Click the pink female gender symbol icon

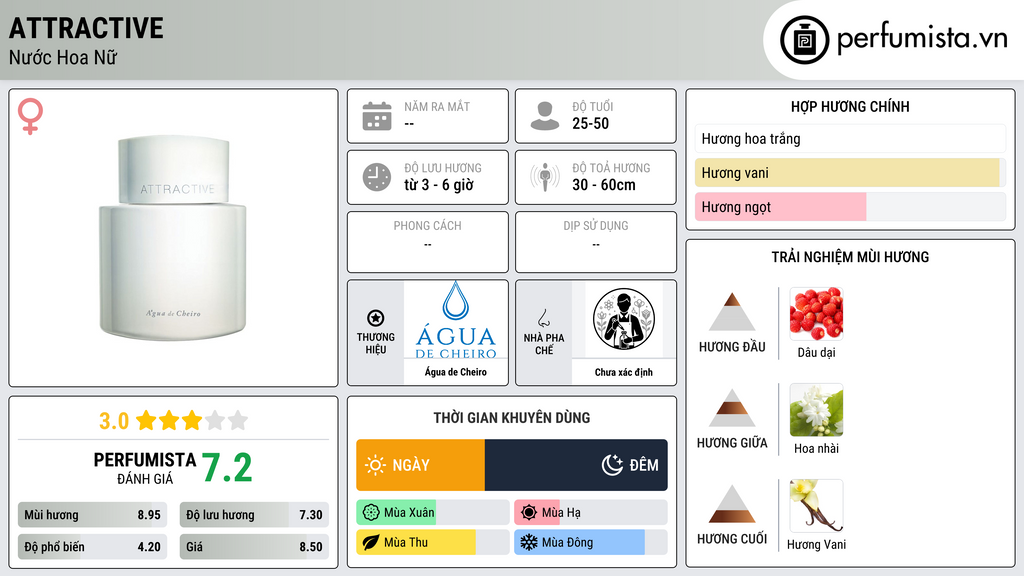(30, 116)
